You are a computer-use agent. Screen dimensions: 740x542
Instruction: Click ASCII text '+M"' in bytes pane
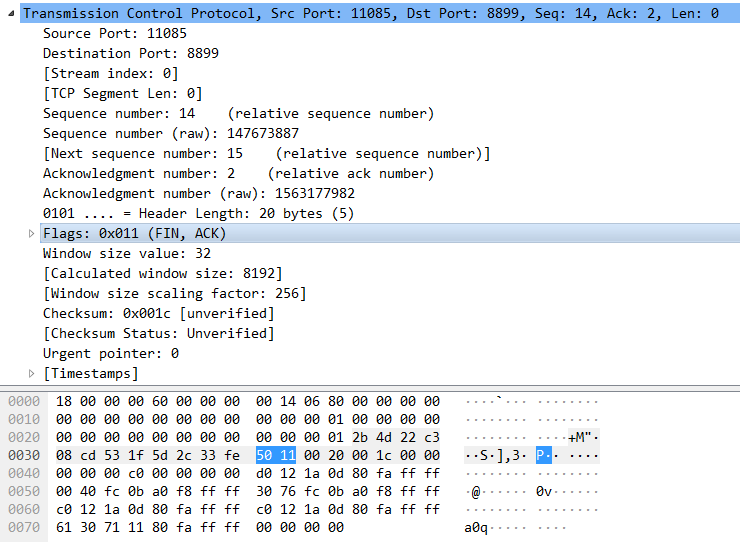580,437
